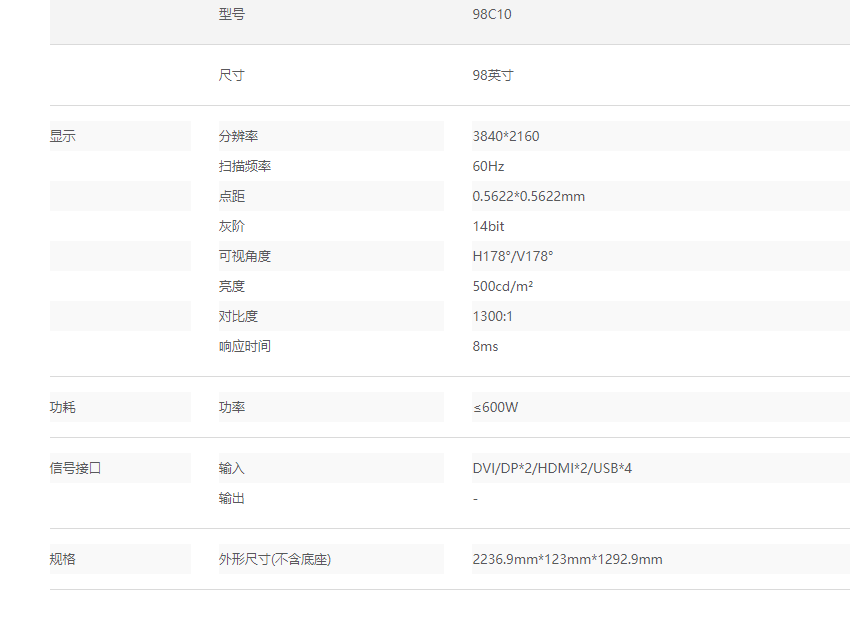Click the 500cd/m² brightness value
Image resolution: width=850 pixels, height=617 pixels.
click(x=503, y=286)
